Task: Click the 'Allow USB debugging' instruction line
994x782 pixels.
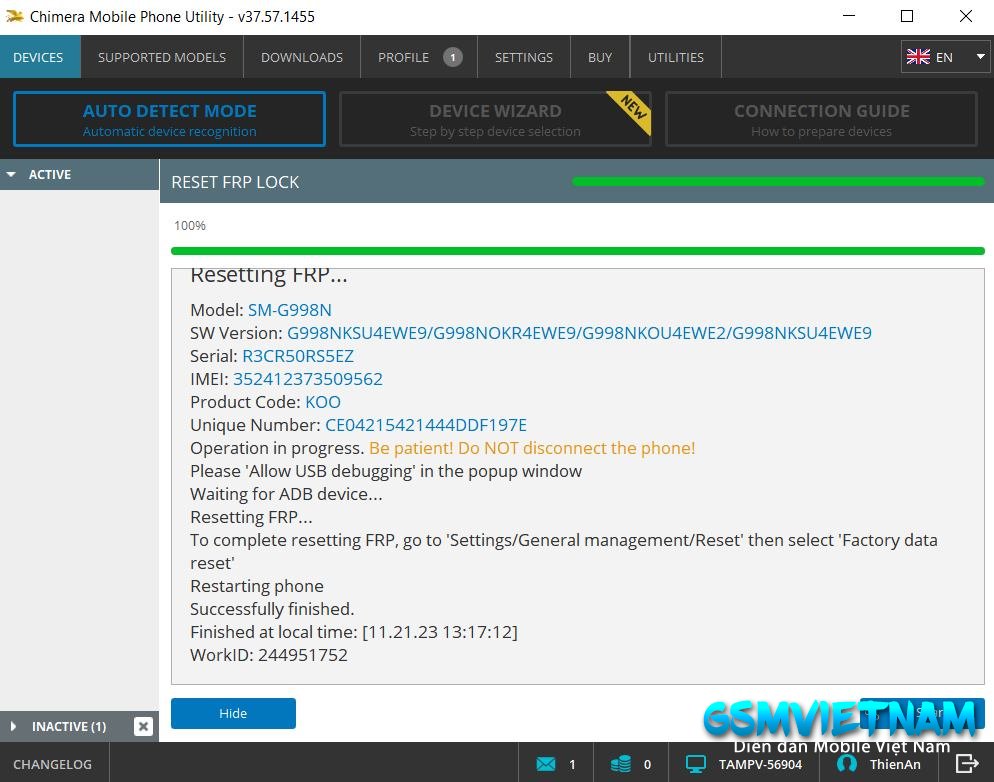Action: click(x=386, y=471)
